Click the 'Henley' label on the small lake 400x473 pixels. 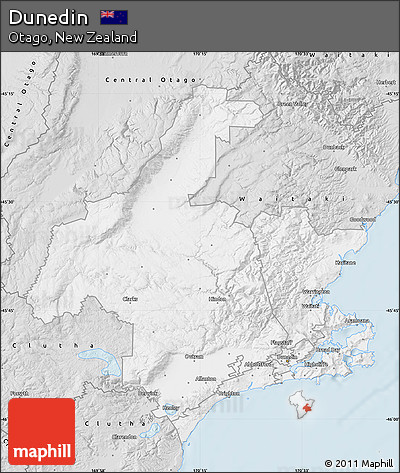coord(170,408)
